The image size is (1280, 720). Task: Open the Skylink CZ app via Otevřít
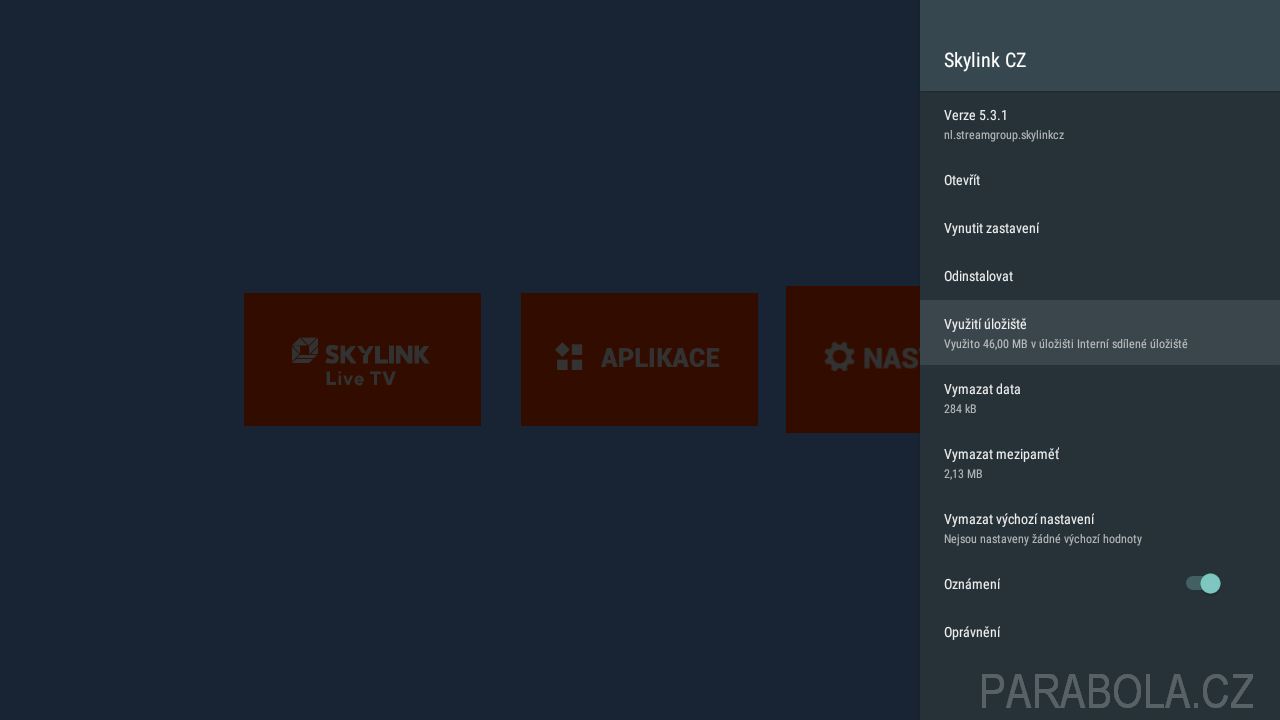click(1100, 180)
